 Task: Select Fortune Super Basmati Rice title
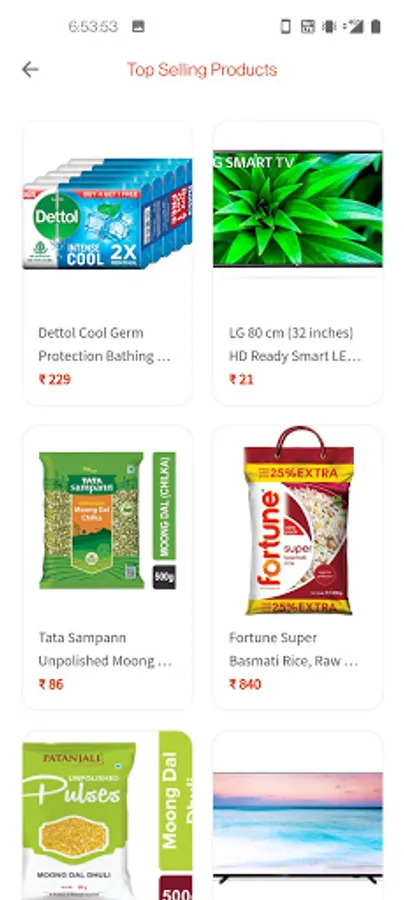click(x=293, y=649)
